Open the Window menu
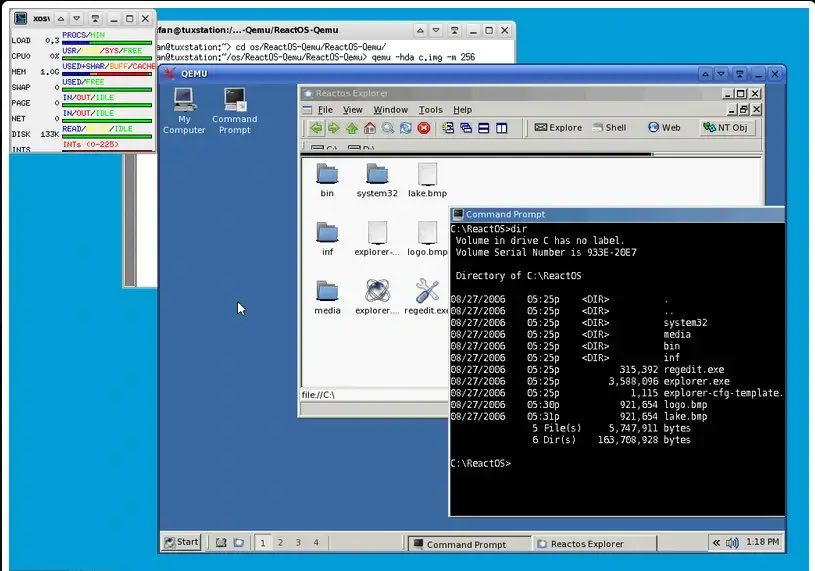The image size is (815, 571). click(x=390, y=110)
